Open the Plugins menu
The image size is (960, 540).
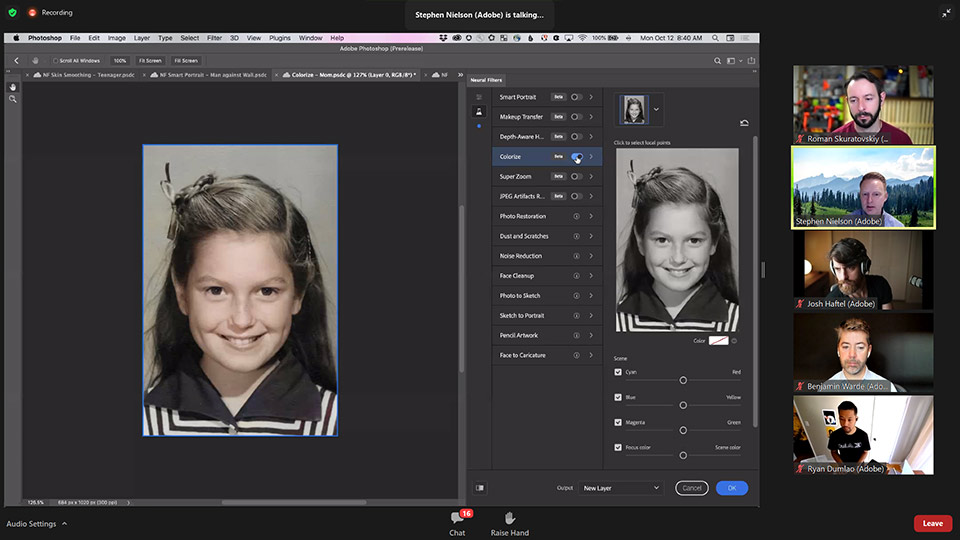point(280,38)
